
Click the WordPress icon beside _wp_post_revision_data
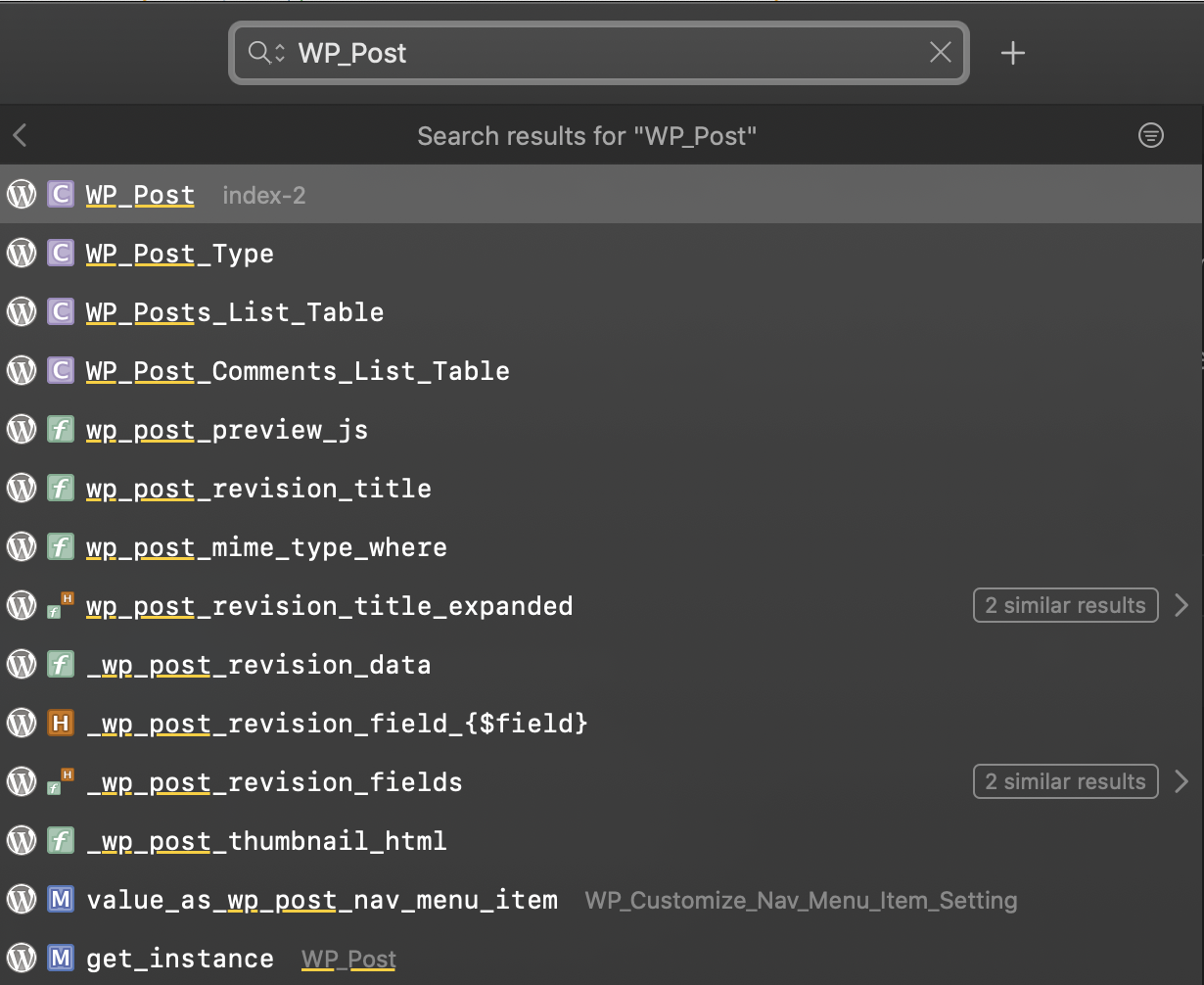[22, 665]
